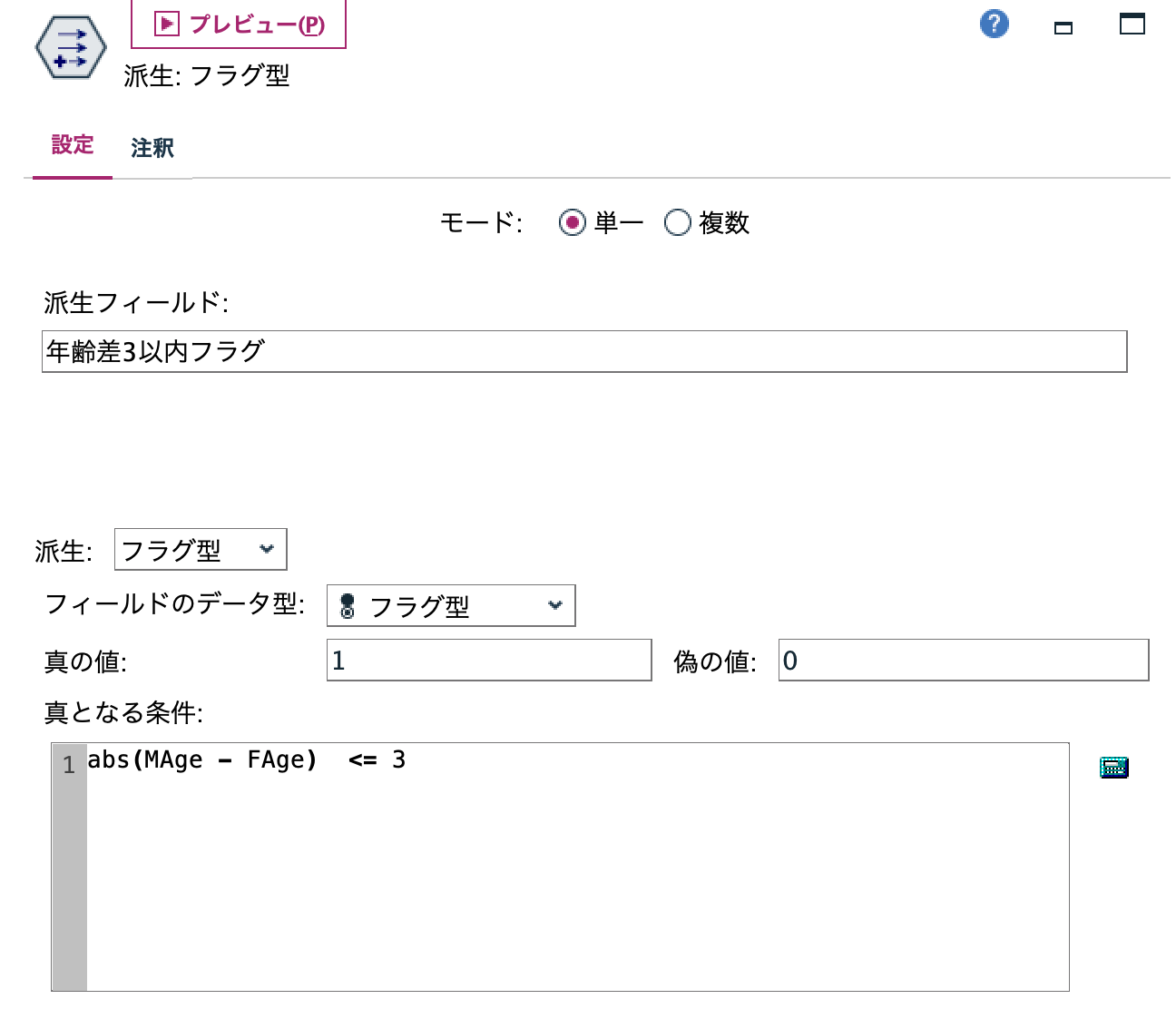Click the restore-down window icon top right
This screenshot has width=1176, height=1009.
1063,27
